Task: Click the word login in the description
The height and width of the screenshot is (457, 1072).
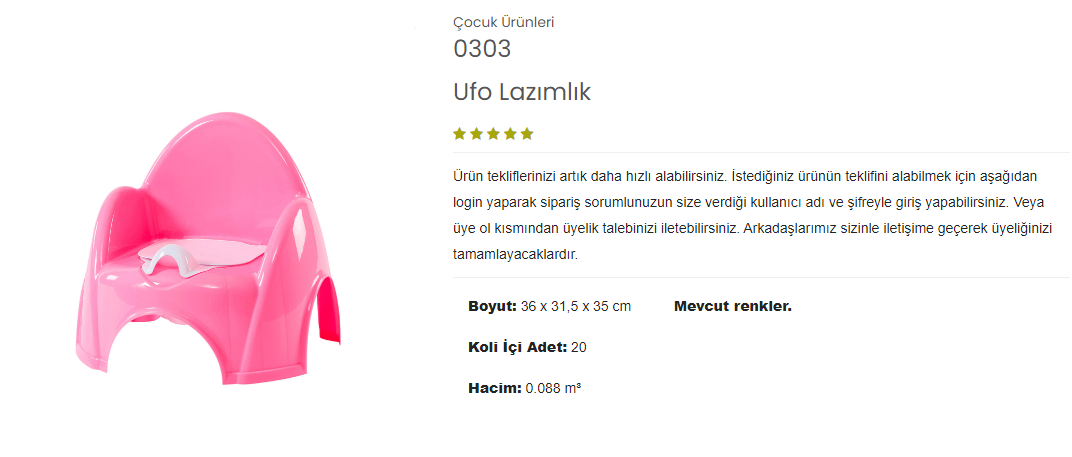Action: pyautogui.click(x=469, y=202)
